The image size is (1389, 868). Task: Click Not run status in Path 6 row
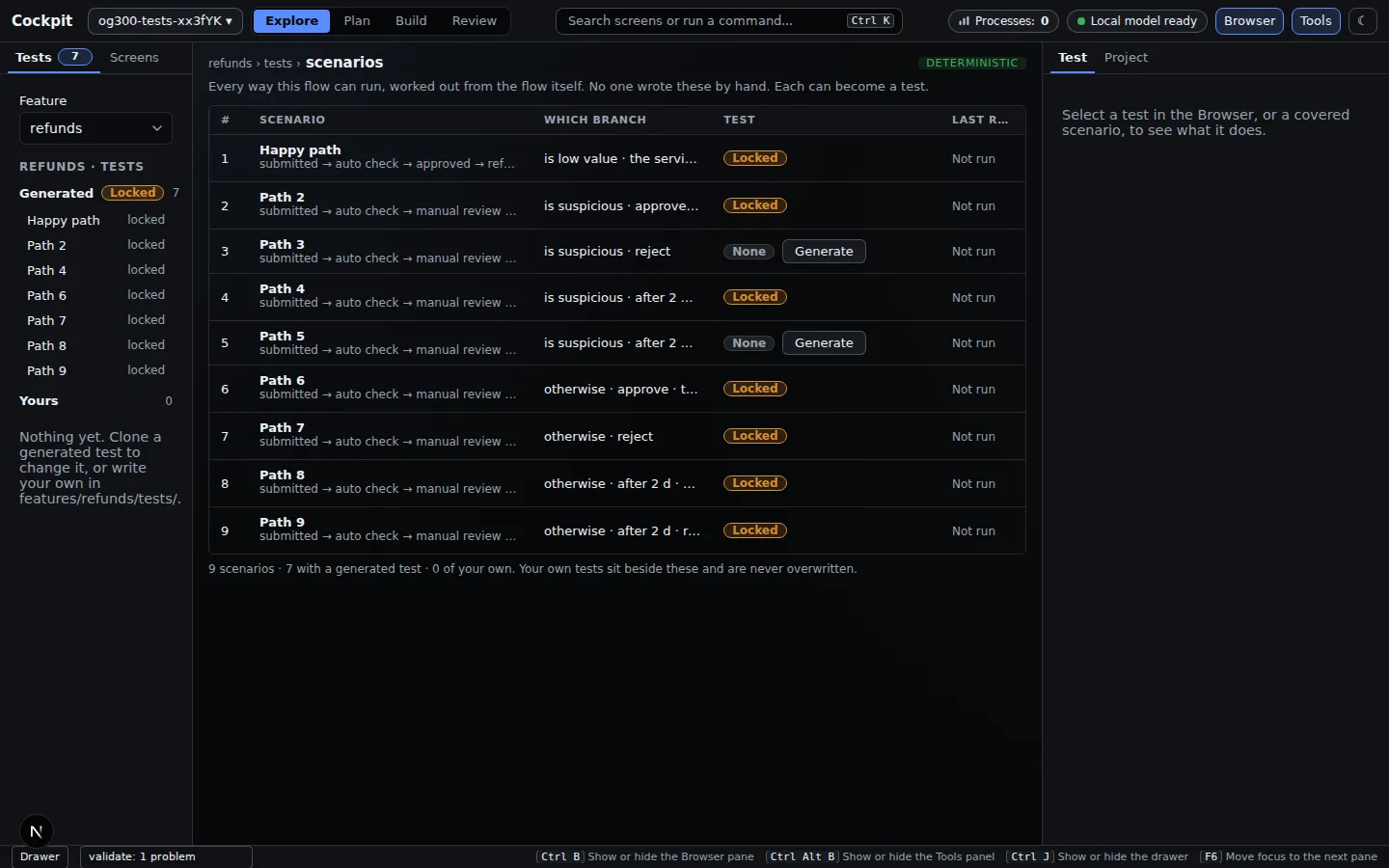pyautogui.click(x=973, y=390)
